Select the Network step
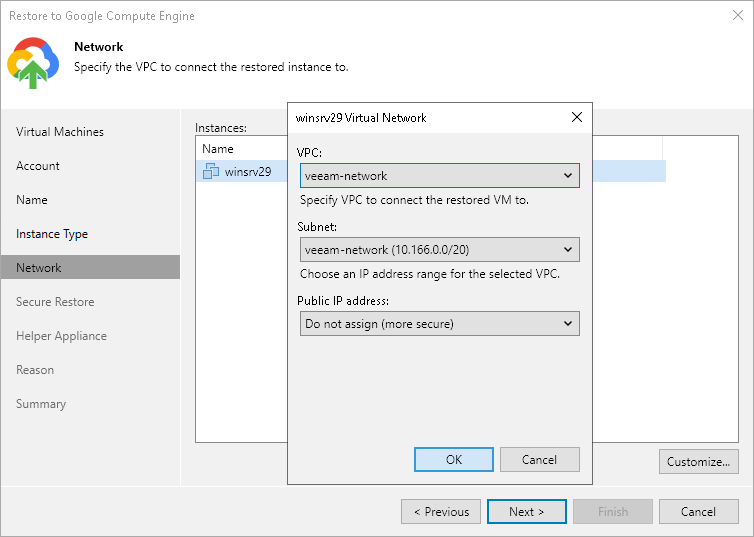 90,267
